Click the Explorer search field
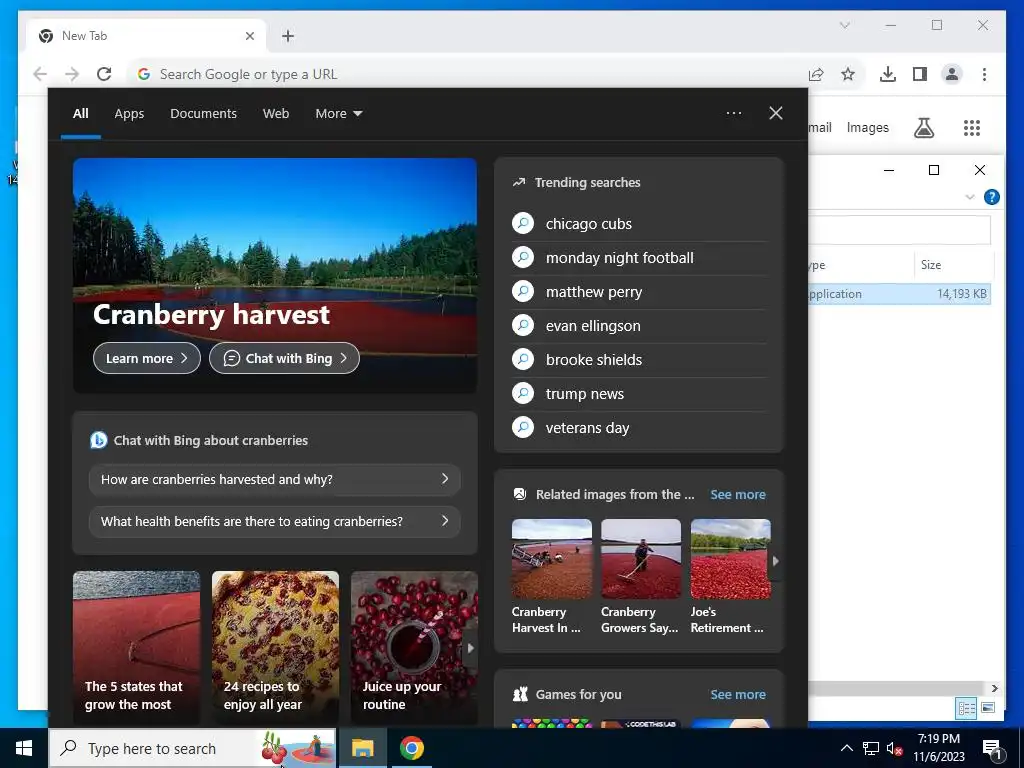This screenshot has height=768, width=1024. coord(899,230)
